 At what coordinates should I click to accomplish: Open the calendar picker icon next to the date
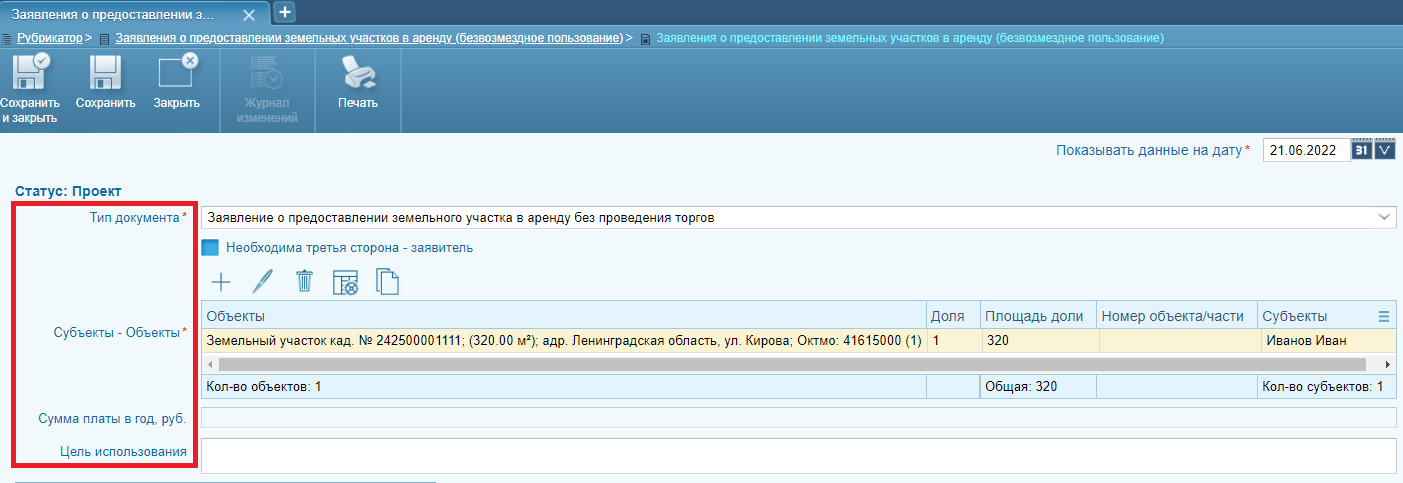(1362, 150)
